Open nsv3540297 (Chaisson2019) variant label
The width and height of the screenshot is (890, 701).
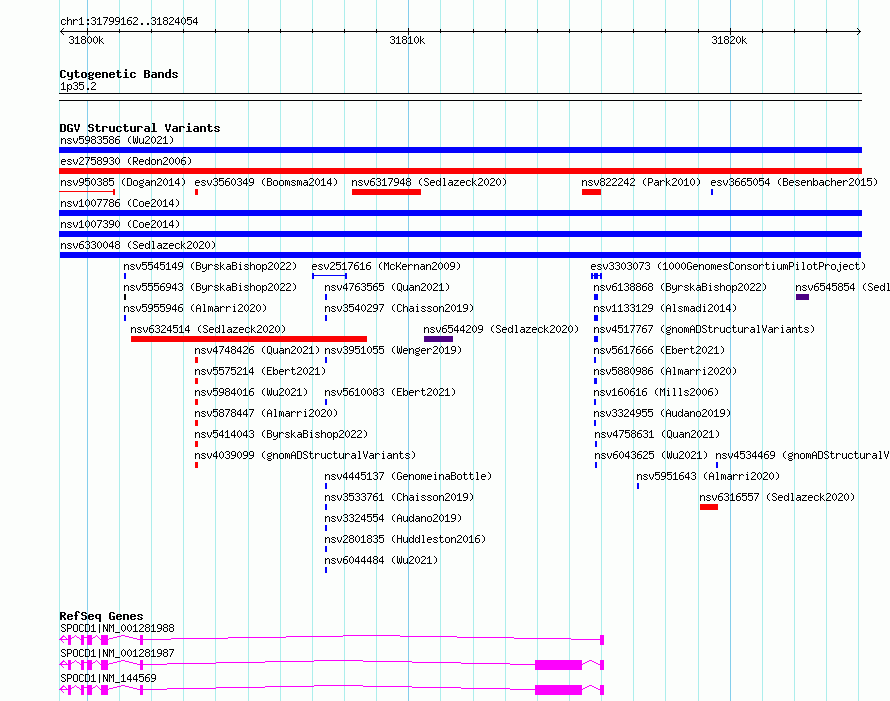tap(399, 308)
